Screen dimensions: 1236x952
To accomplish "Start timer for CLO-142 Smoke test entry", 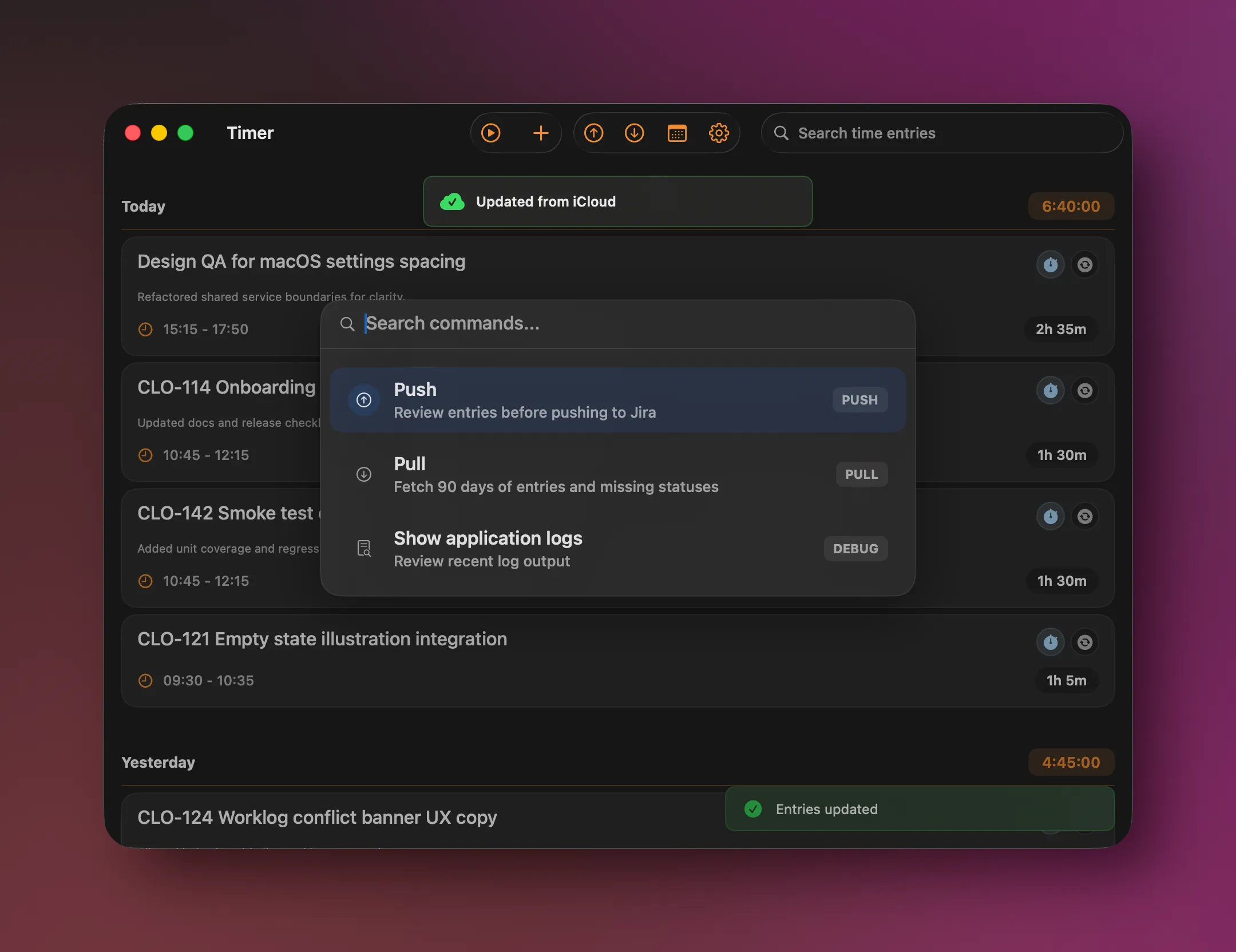I will [1050, 516].
